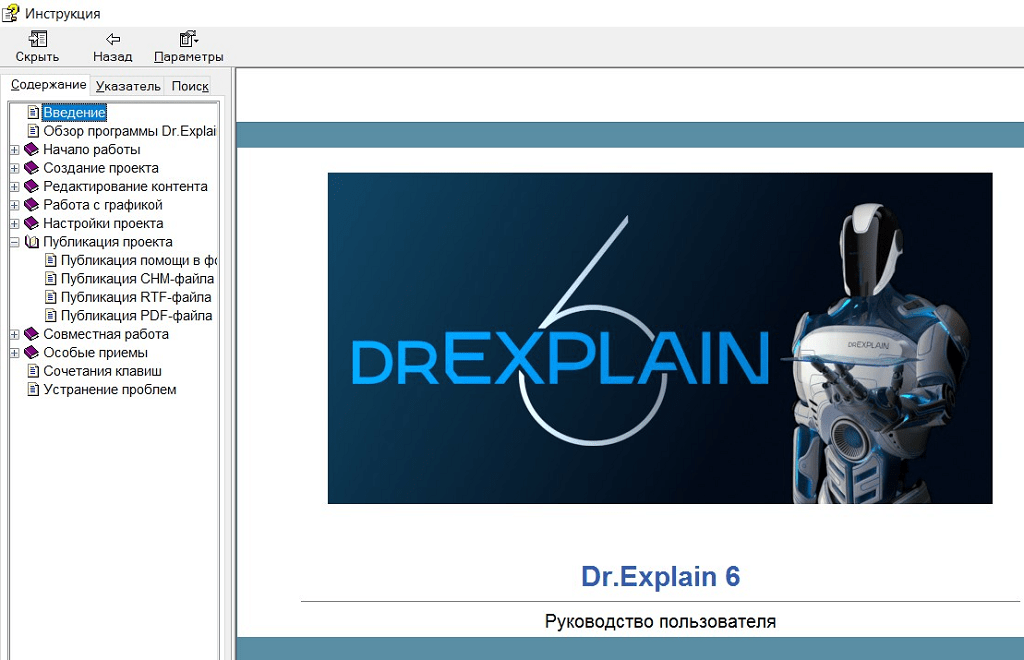Screen dimensions: 1024x660
Task: Select the Особые приемы section
Action: coord(95,352)
